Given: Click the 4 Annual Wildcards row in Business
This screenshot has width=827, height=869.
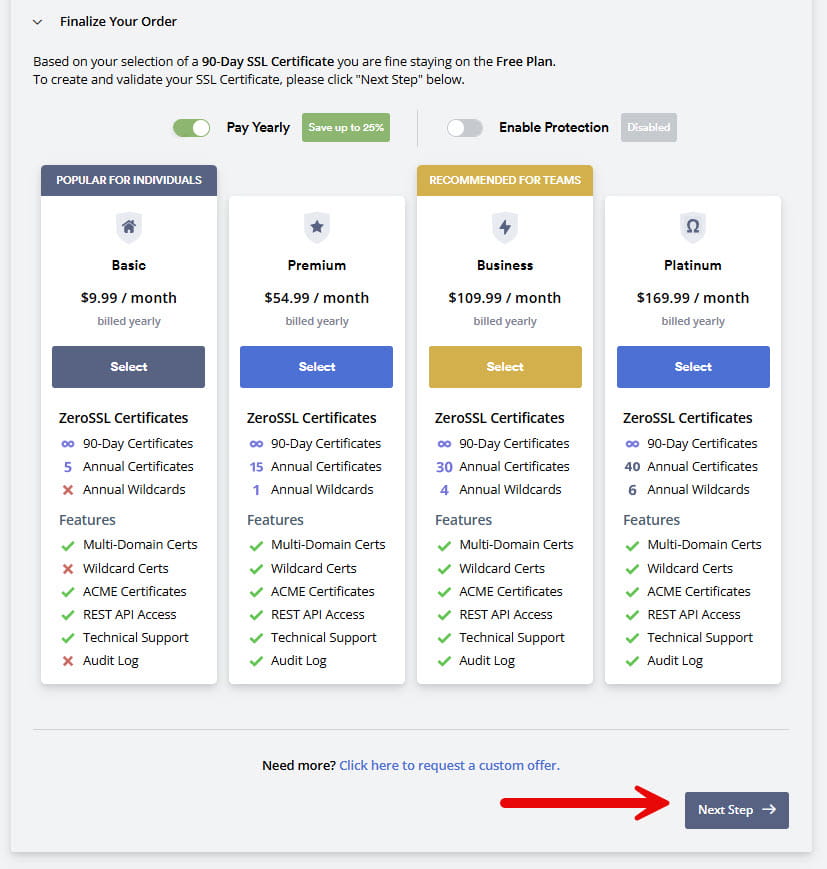Looking at the screenshot, I should pyautogui.click(x=501, y=490).
